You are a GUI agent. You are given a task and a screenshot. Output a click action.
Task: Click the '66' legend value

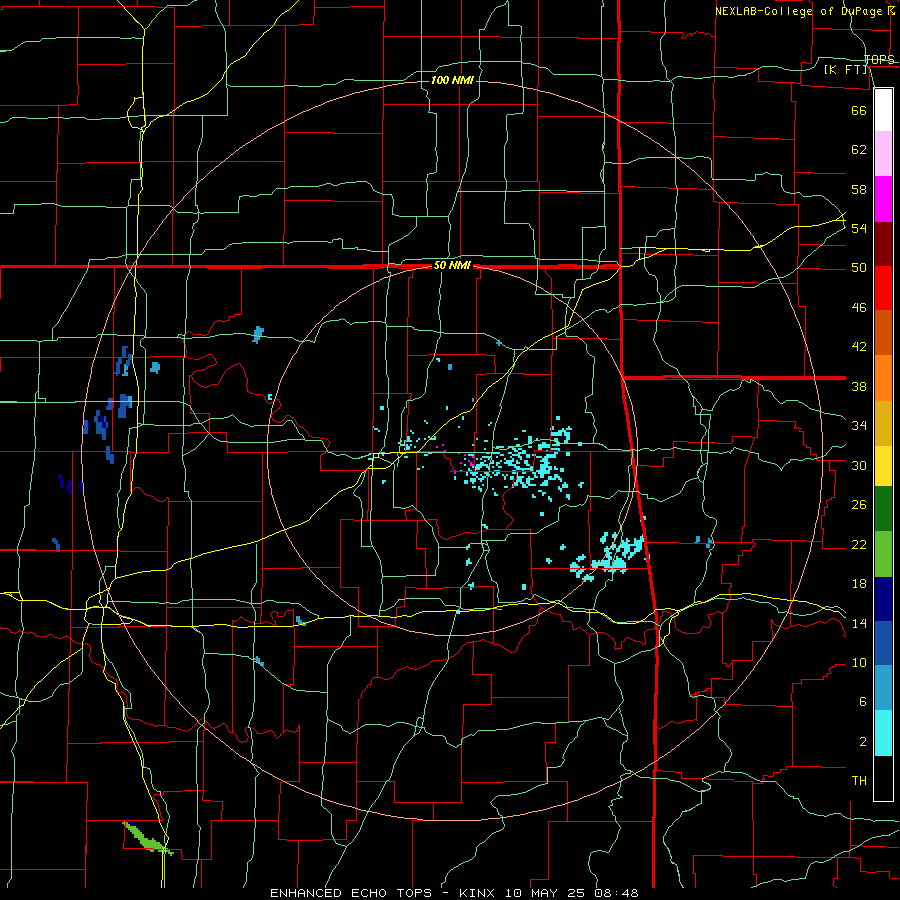859,111
